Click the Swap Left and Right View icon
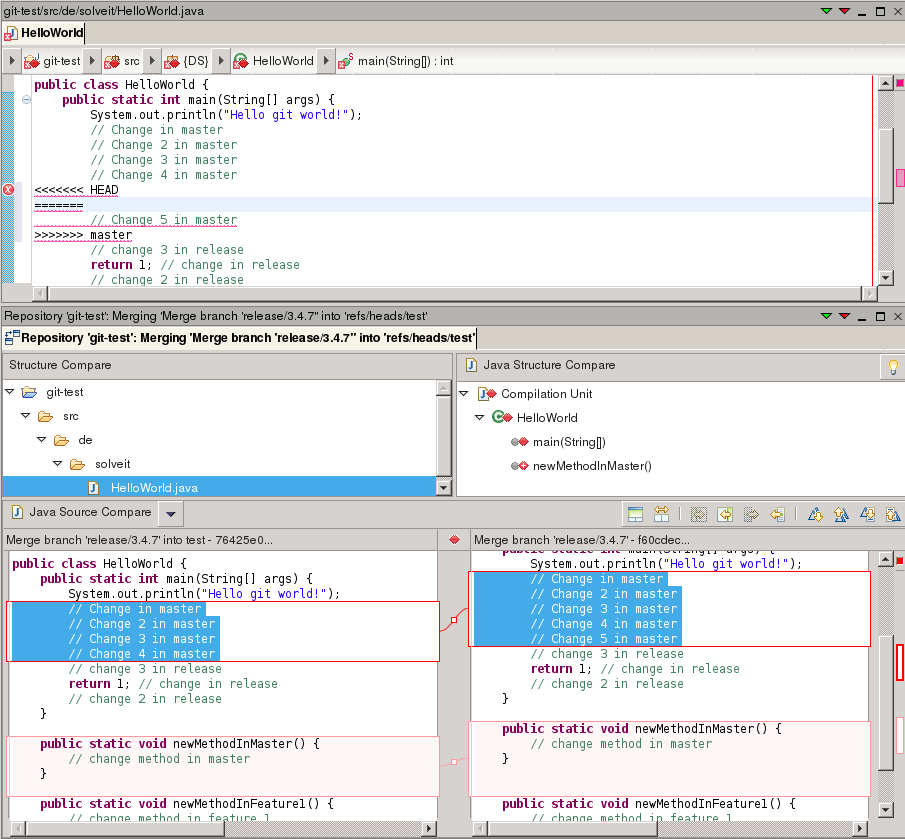Viewport: 905px width, 839px height. point(661,514)
